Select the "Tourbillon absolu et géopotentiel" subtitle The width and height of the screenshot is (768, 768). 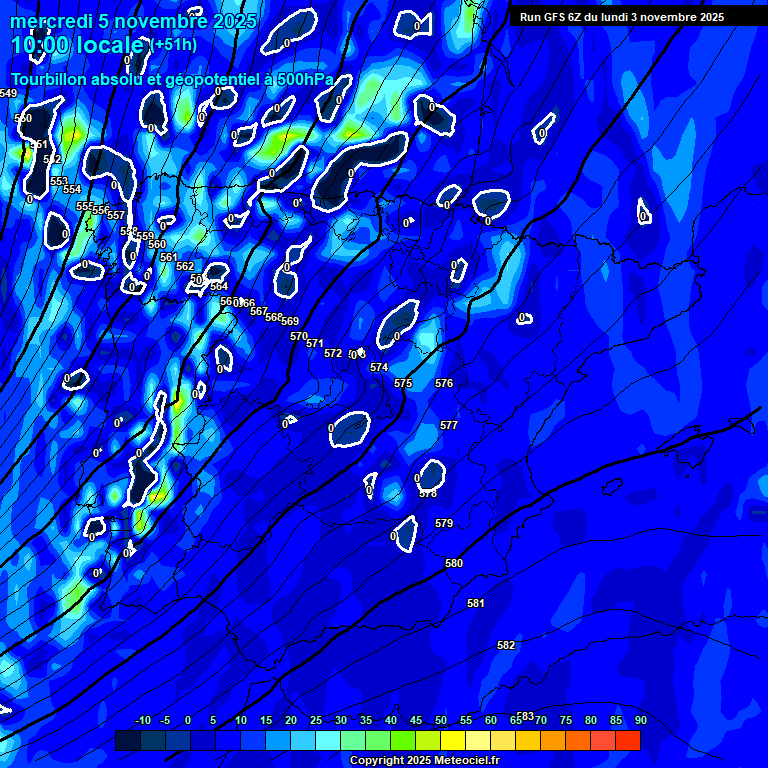(x=171, y=79)
